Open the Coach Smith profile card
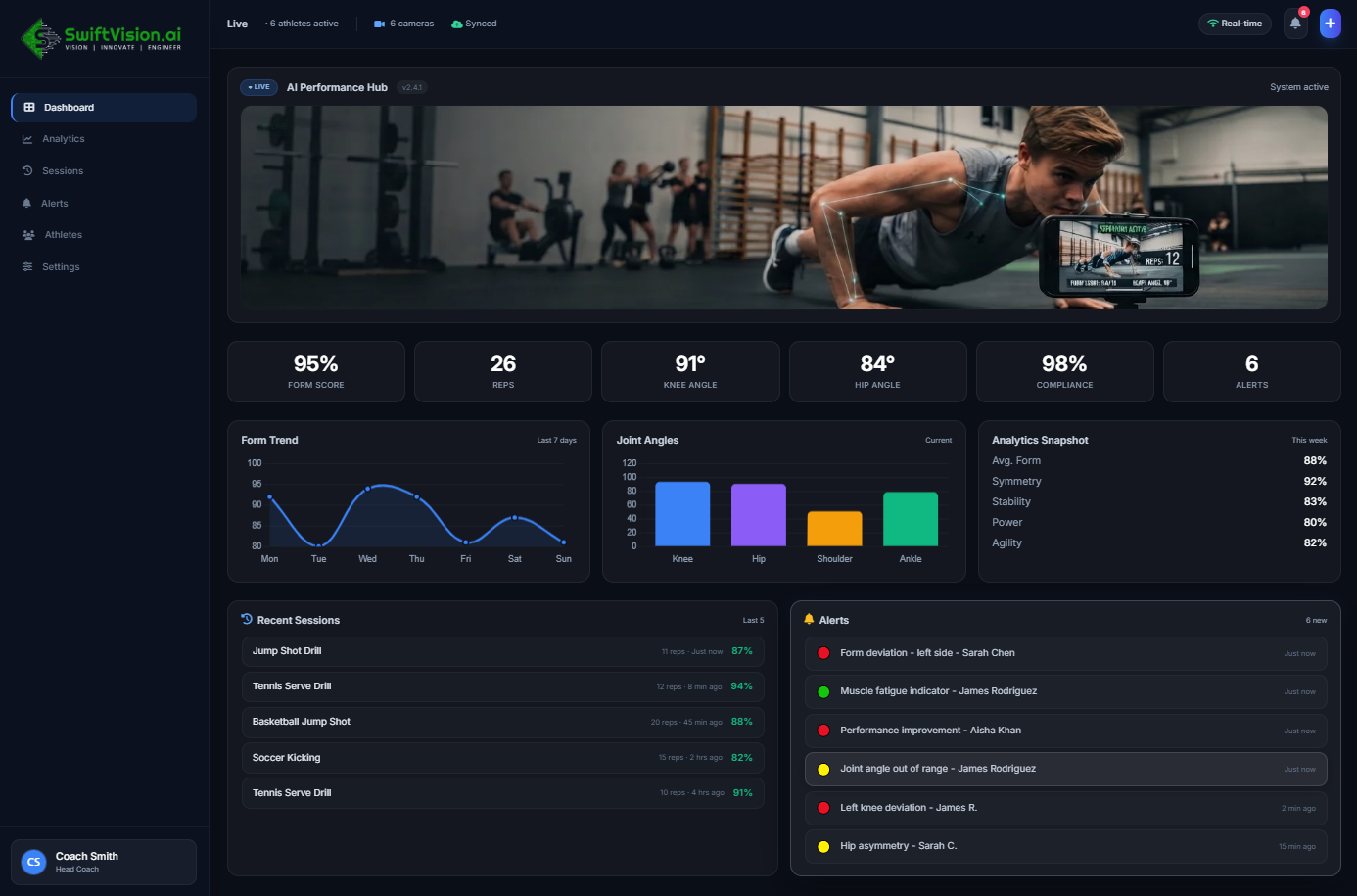 coord(104,862)
